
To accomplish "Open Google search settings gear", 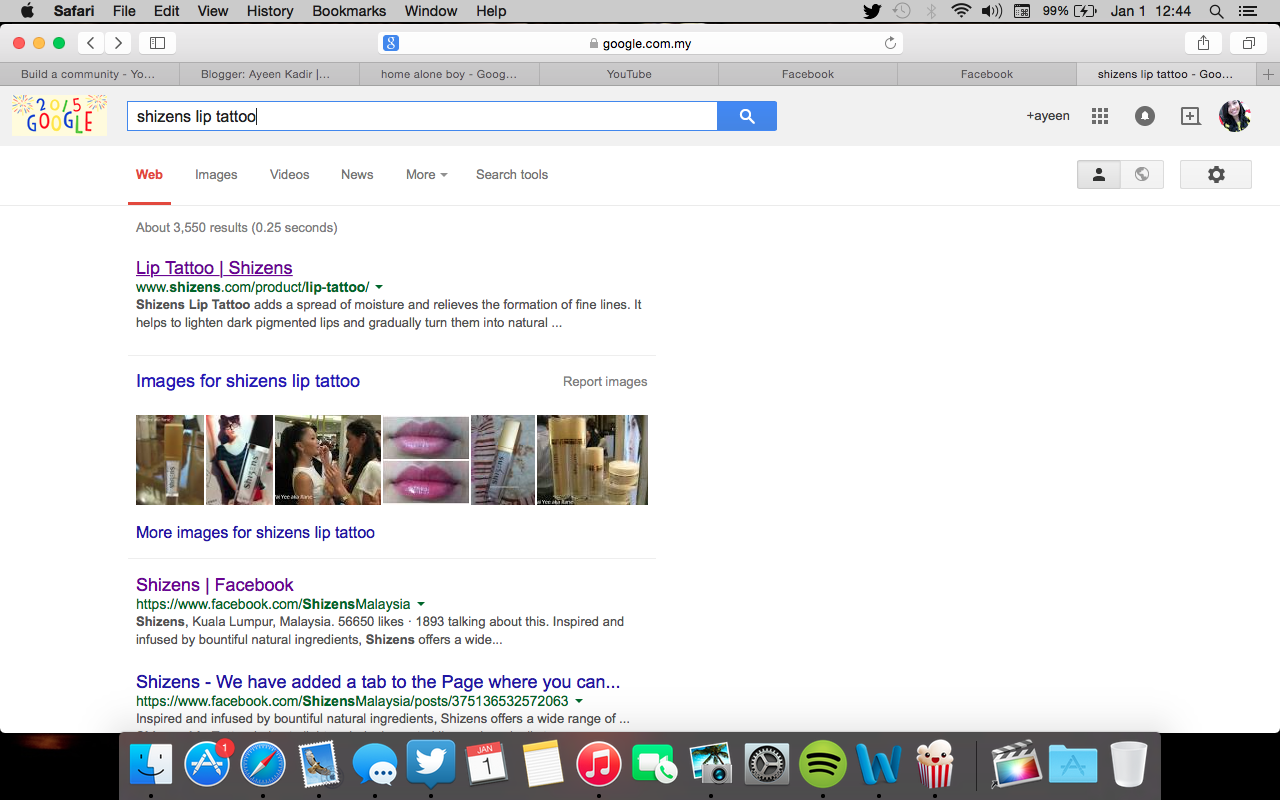I will pyautogui.click(x=1216, y=174).
